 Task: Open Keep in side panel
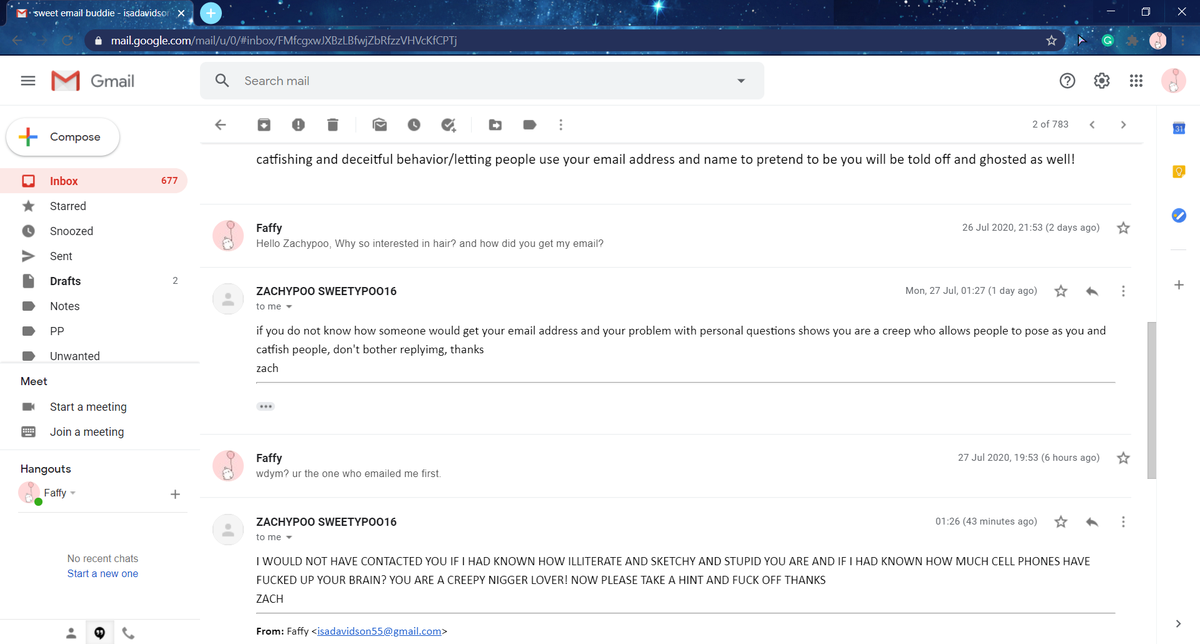tap(1178, 172)
